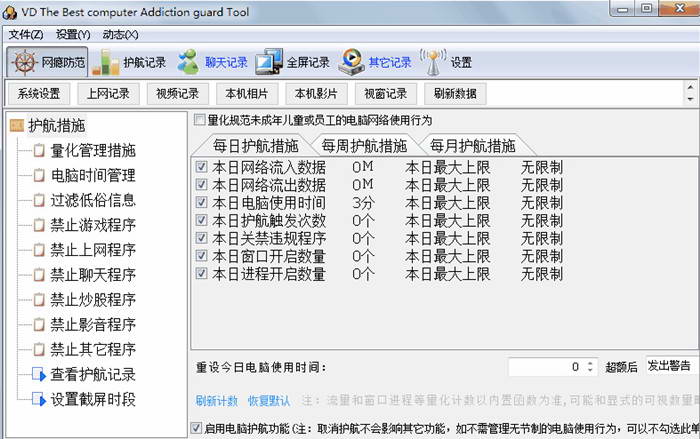Switch to the 每月护航措施 tab
The height and width of the screenshot is (439, 700).
pyautogui.click(x=473, y=146)
